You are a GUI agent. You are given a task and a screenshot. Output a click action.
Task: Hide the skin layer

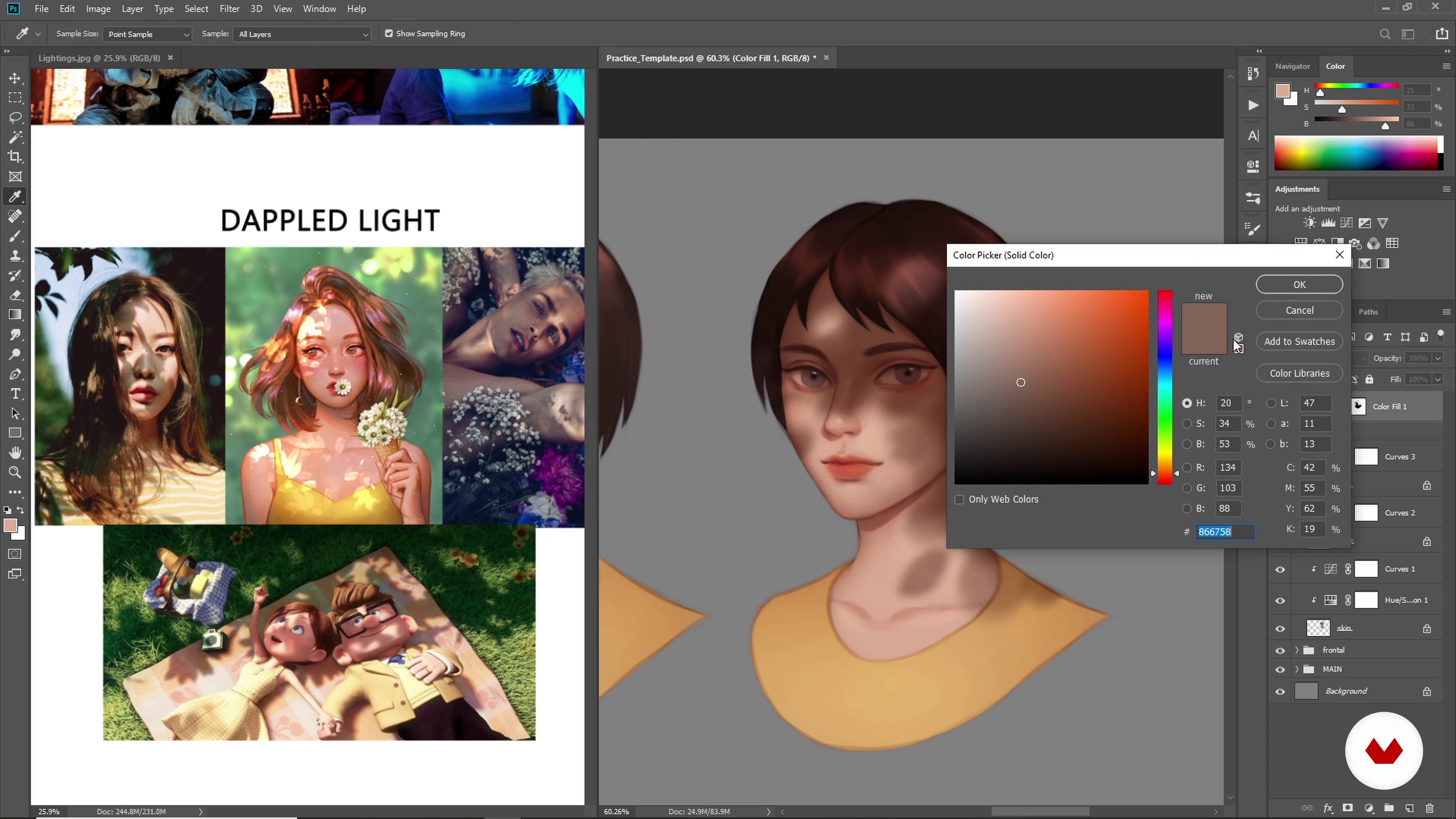coord(1280,629)
